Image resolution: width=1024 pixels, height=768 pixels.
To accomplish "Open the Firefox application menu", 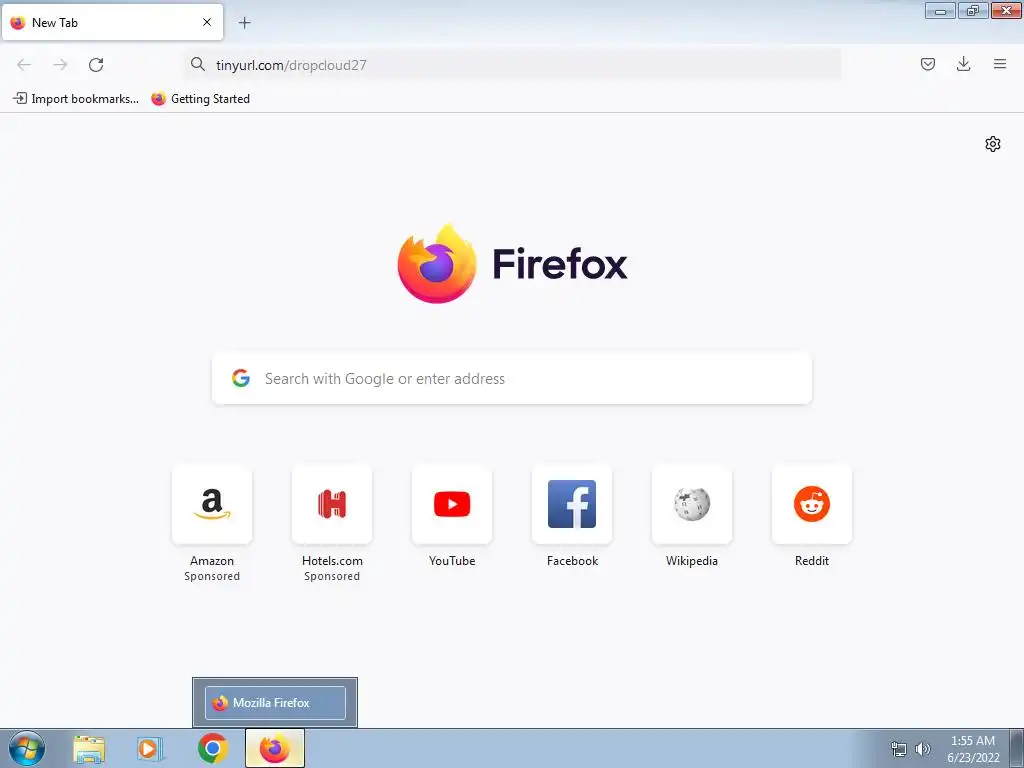I will click(999, 64).
